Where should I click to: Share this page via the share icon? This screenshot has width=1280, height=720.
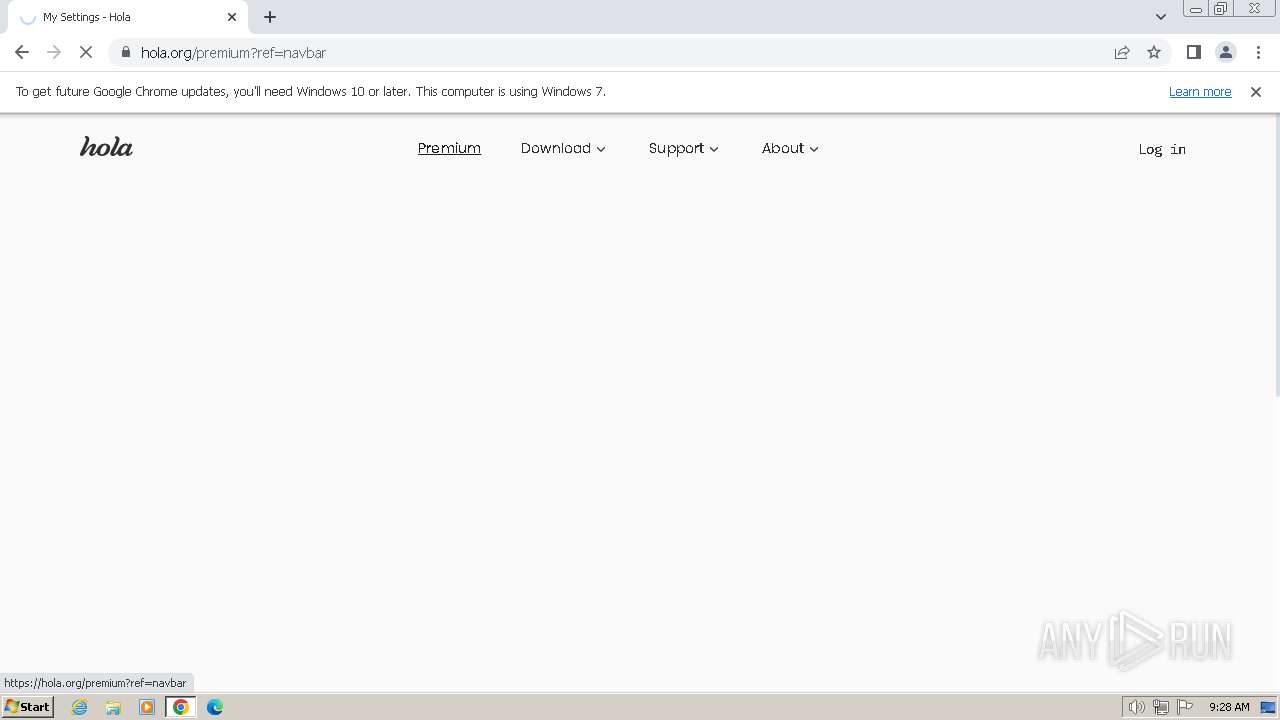tap(1122, 52)
